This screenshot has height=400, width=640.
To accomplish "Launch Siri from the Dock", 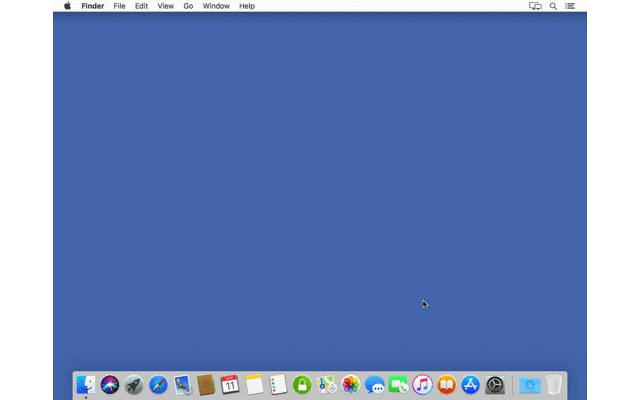I will (x=110, y=384).
